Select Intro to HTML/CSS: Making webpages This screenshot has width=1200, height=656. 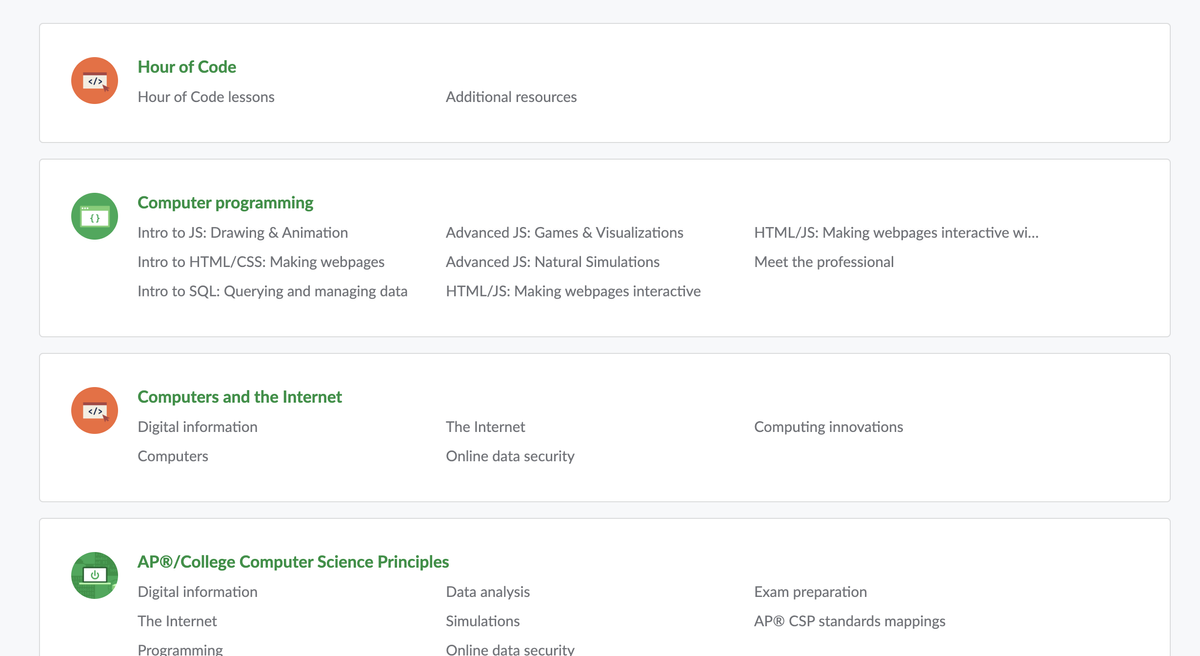261,261
